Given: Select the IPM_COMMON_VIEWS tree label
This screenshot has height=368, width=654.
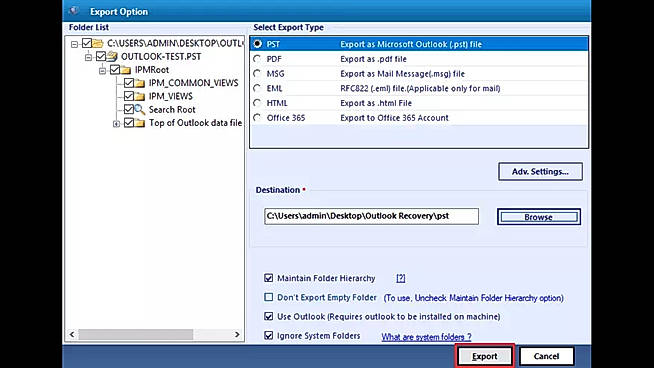Looking at the screenshot, I should coord(194,83).
